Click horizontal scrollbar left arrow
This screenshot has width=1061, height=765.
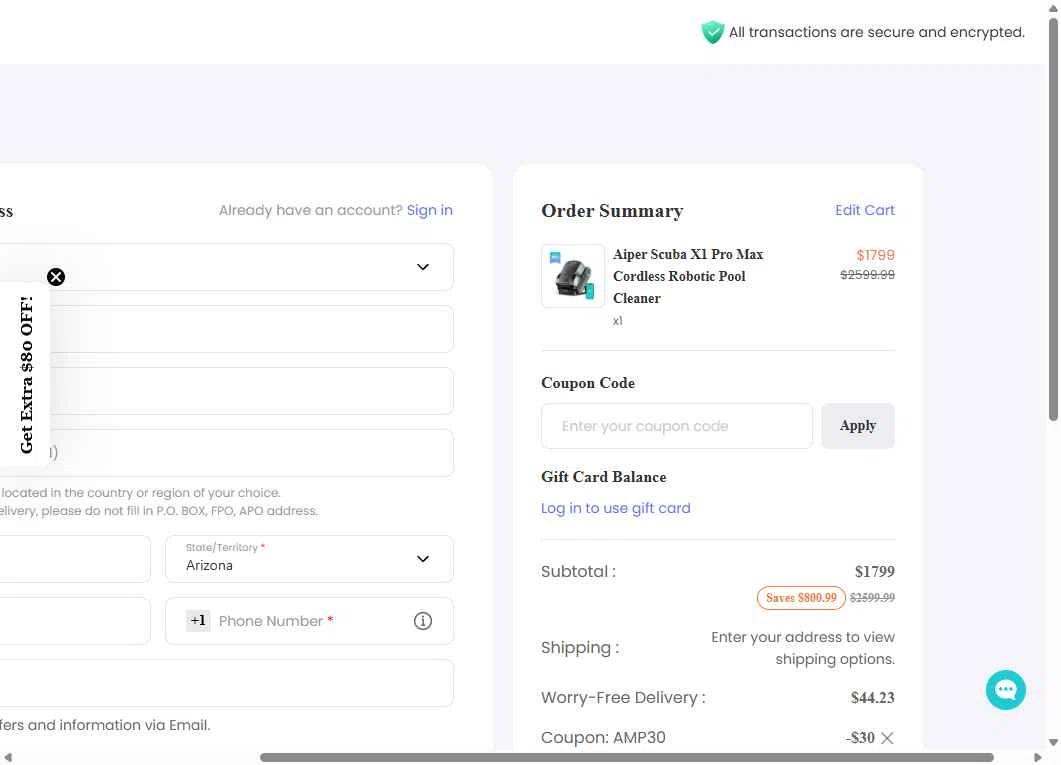[7, 758]
